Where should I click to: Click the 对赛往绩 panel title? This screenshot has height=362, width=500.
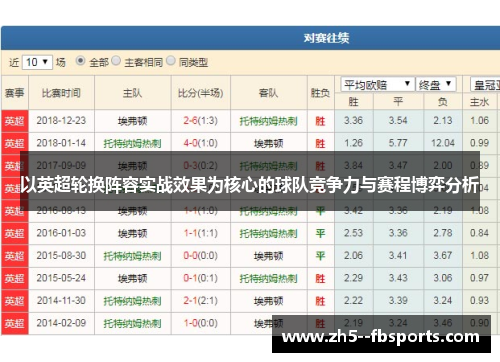326,38
